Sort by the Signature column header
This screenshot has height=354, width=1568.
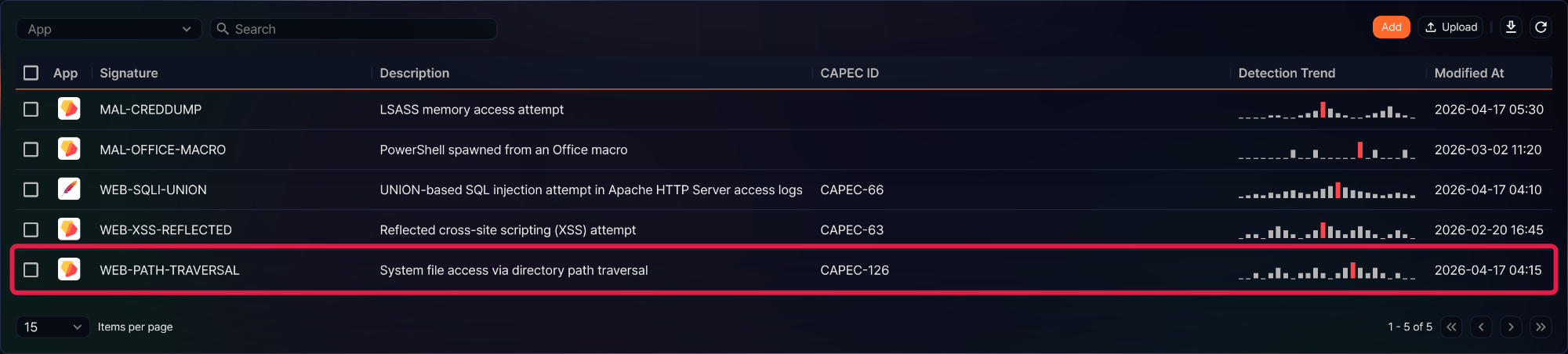pos(129,73)
